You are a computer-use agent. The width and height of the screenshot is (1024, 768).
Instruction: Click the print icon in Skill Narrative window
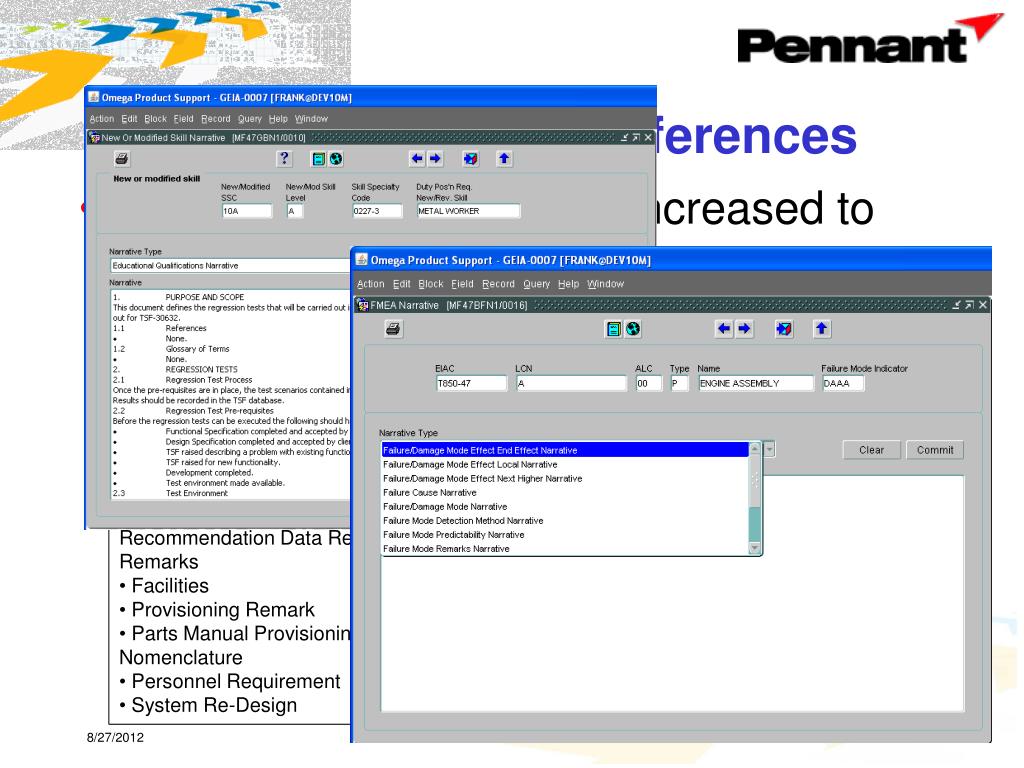(x=121, y=159)
